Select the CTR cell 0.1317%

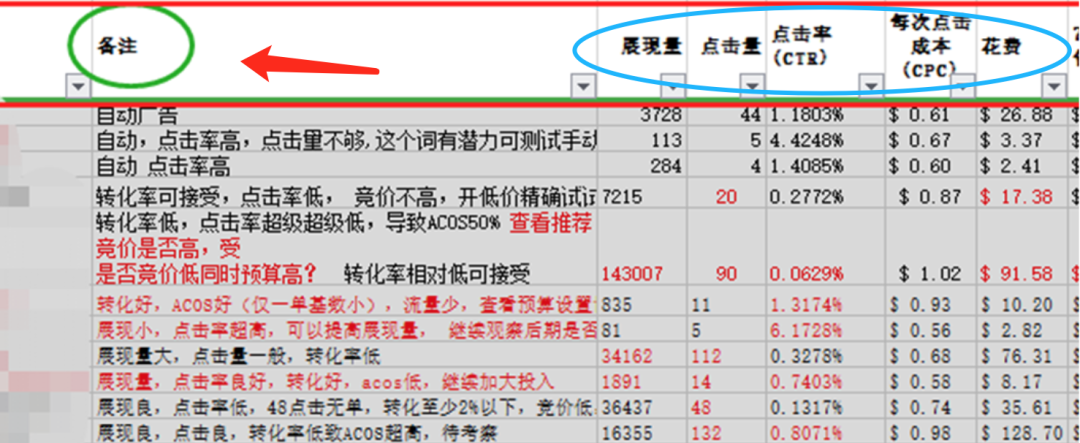coord(825,406)
